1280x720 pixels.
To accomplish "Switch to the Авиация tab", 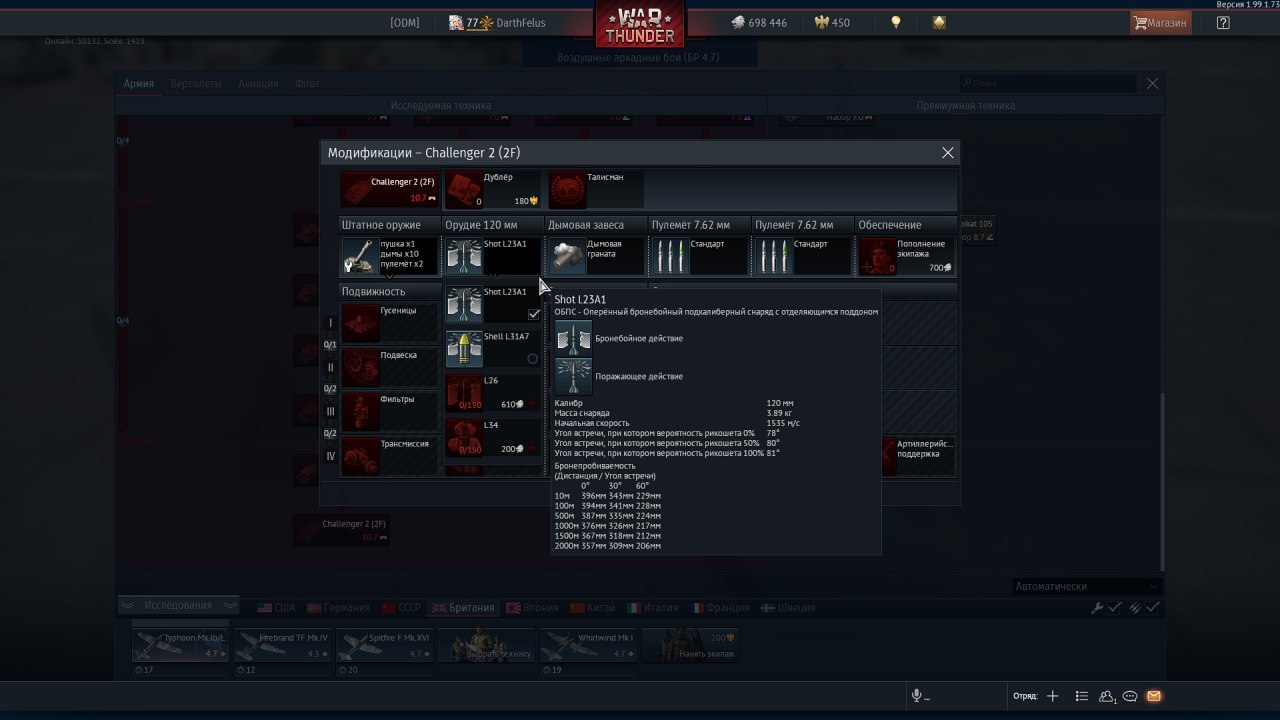I will coord(258,84).
